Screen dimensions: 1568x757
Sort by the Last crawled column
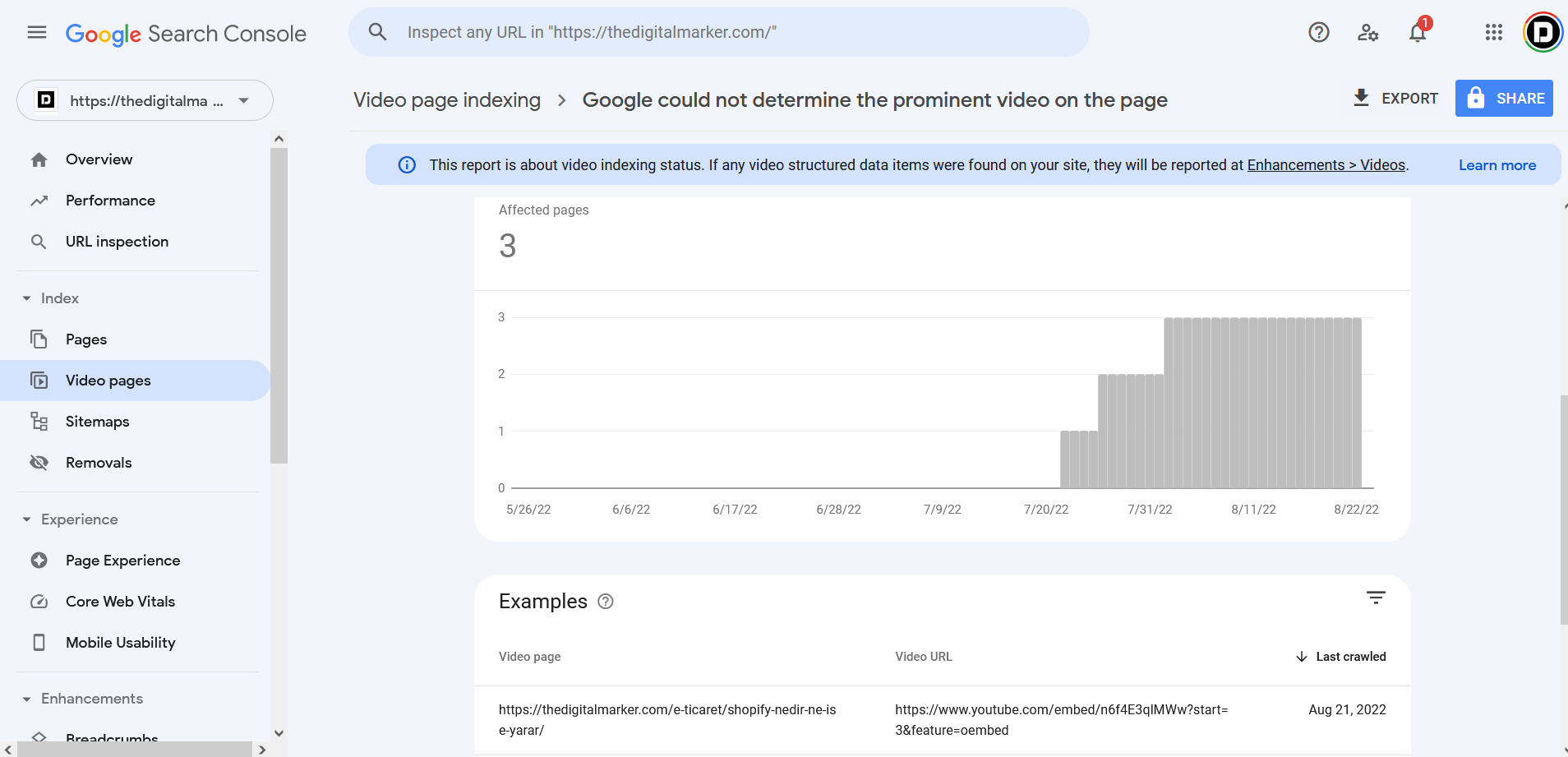pyautogui.click(x=1350, y=657)
